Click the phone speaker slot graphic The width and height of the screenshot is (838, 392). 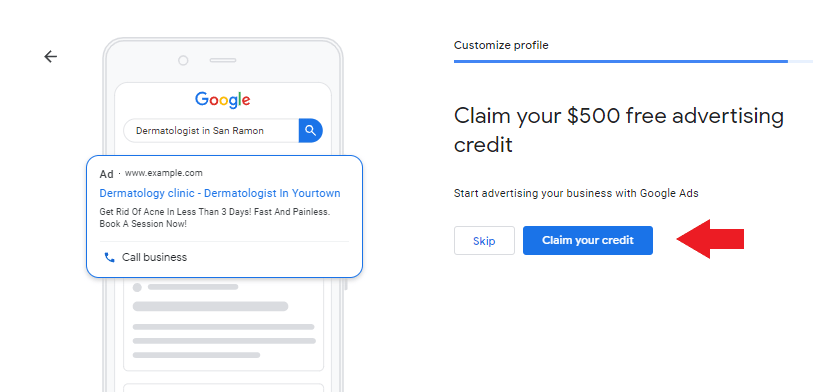(223, 60)
